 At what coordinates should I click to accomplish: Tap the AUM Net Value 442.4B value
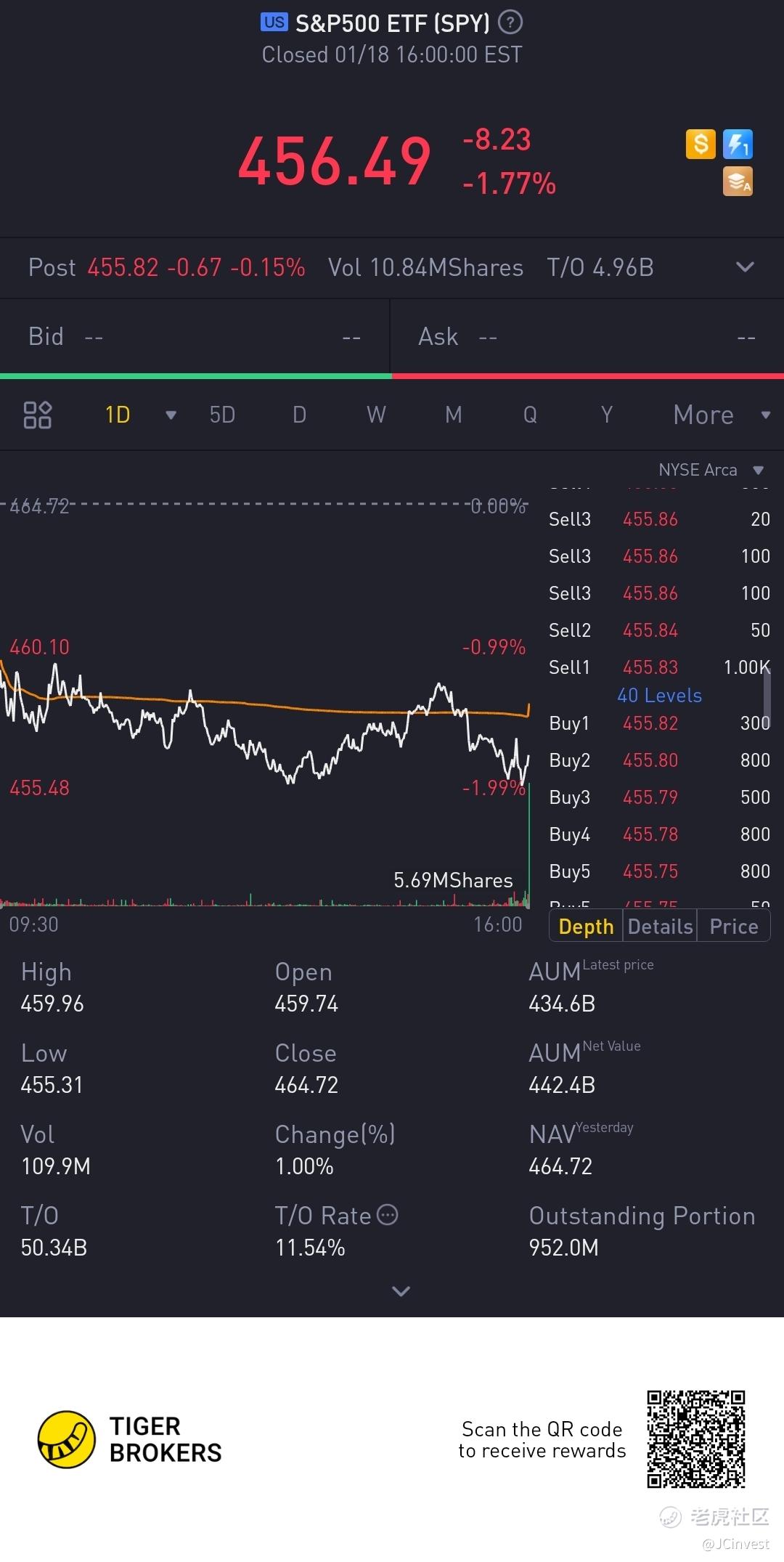[x=562, y=1085]
